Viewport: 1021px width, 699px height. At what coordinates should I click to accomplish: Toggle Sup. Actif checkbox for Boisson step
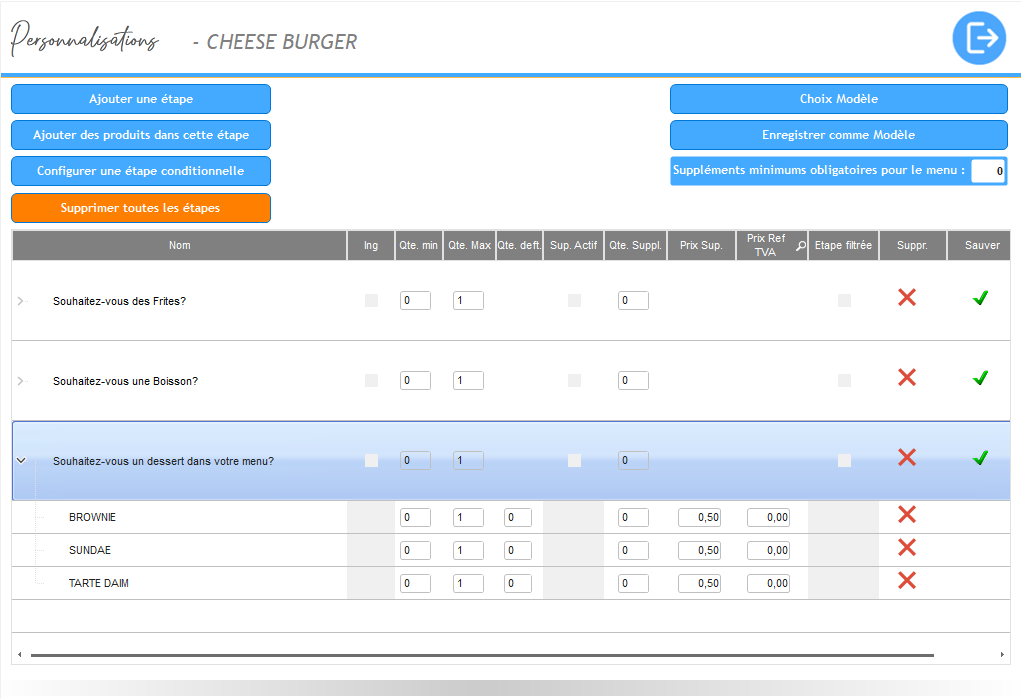click(574, 380)
